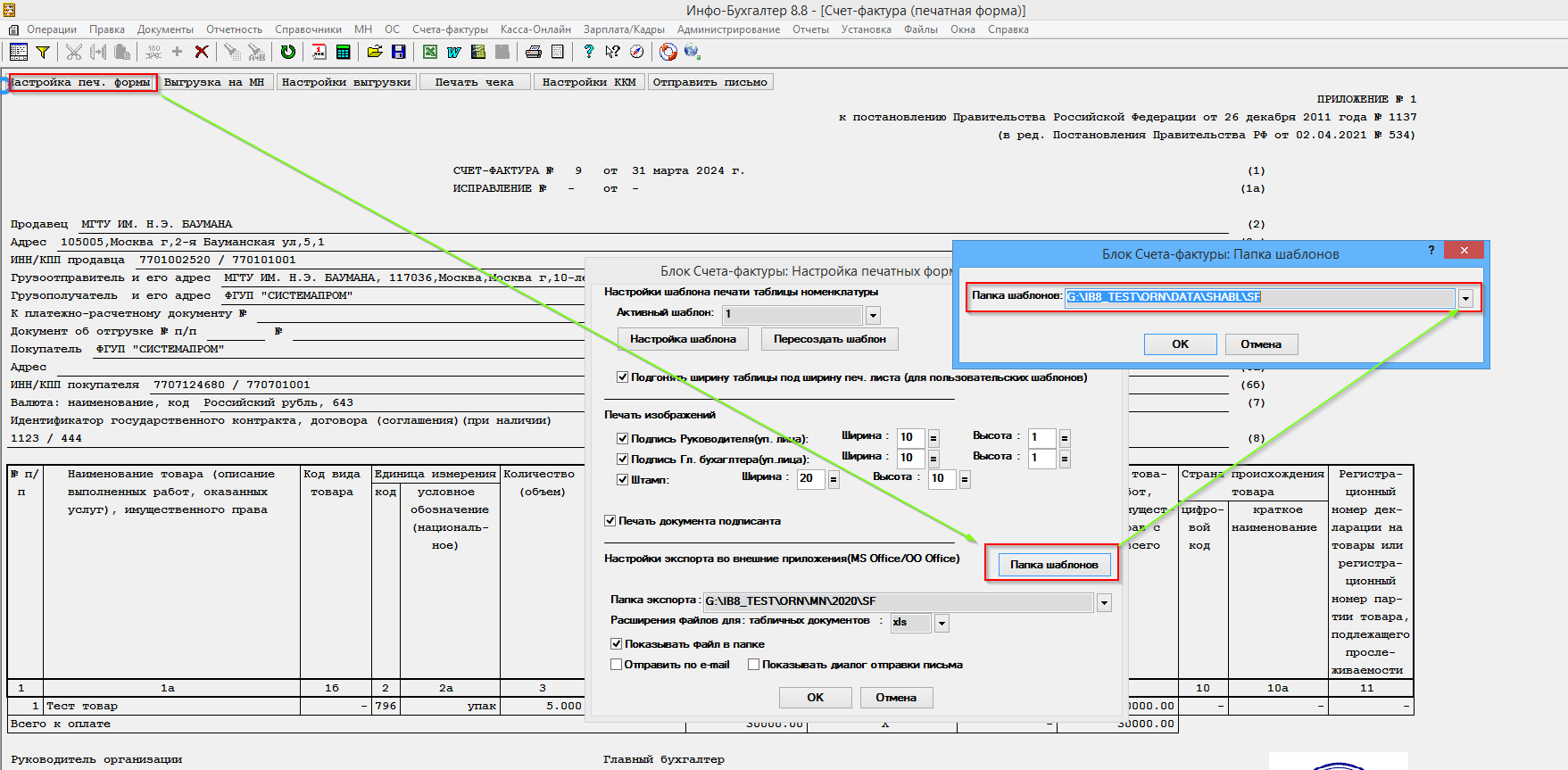The width and height of the screenshot is (1568, 770).
Task: Click the flashlight find-and-replace icon
Action: click(x=257, y=52)
